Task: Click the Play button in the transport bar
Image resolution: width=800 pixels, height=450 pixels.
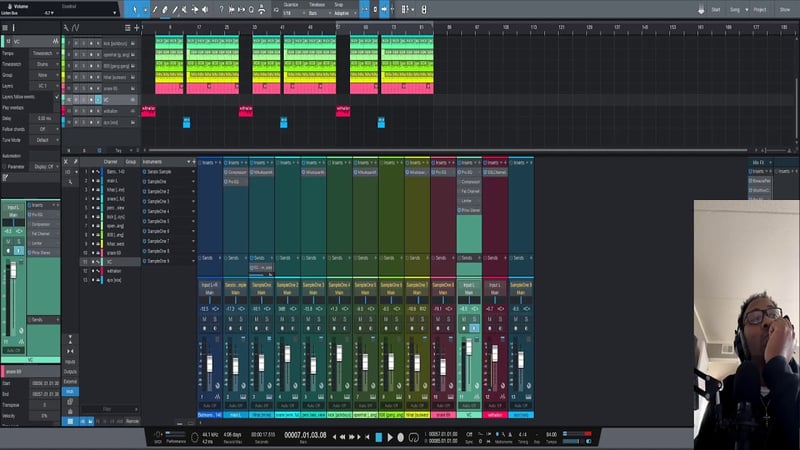Action: [x=391, y=436]
